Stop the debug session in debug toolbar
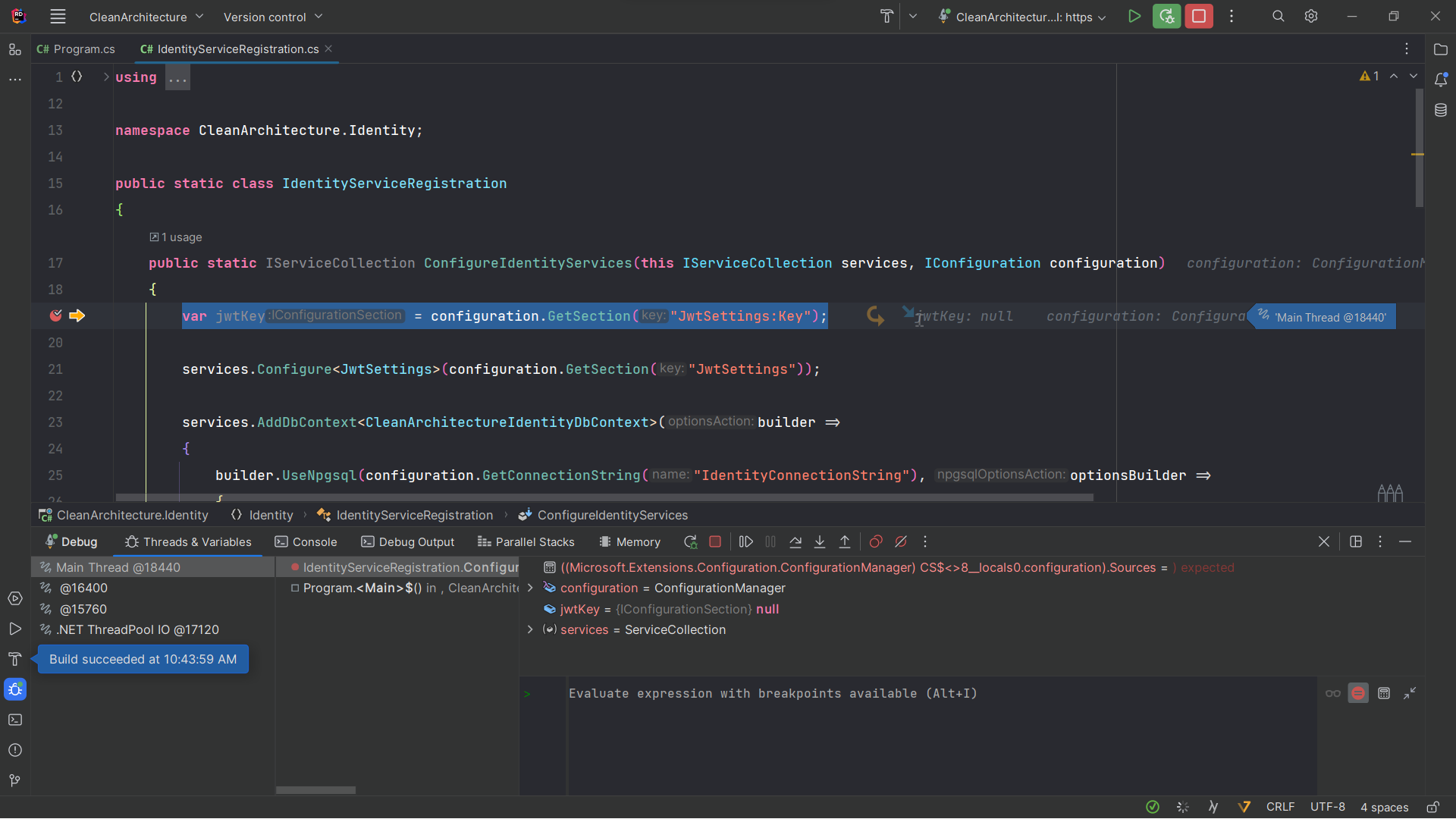This screenshot has width=1456, height=819. pyautogui.click(x=715, y=542)
